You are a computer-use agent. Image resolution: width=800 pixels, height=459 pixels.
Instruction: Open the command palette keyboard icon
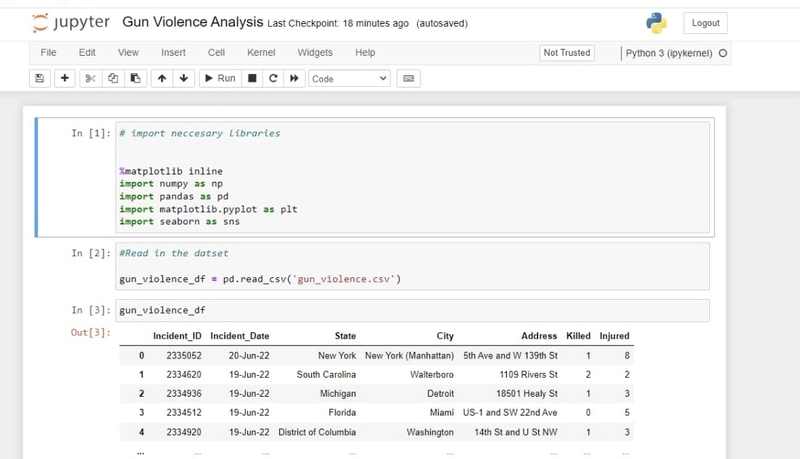tap(408, 78)
